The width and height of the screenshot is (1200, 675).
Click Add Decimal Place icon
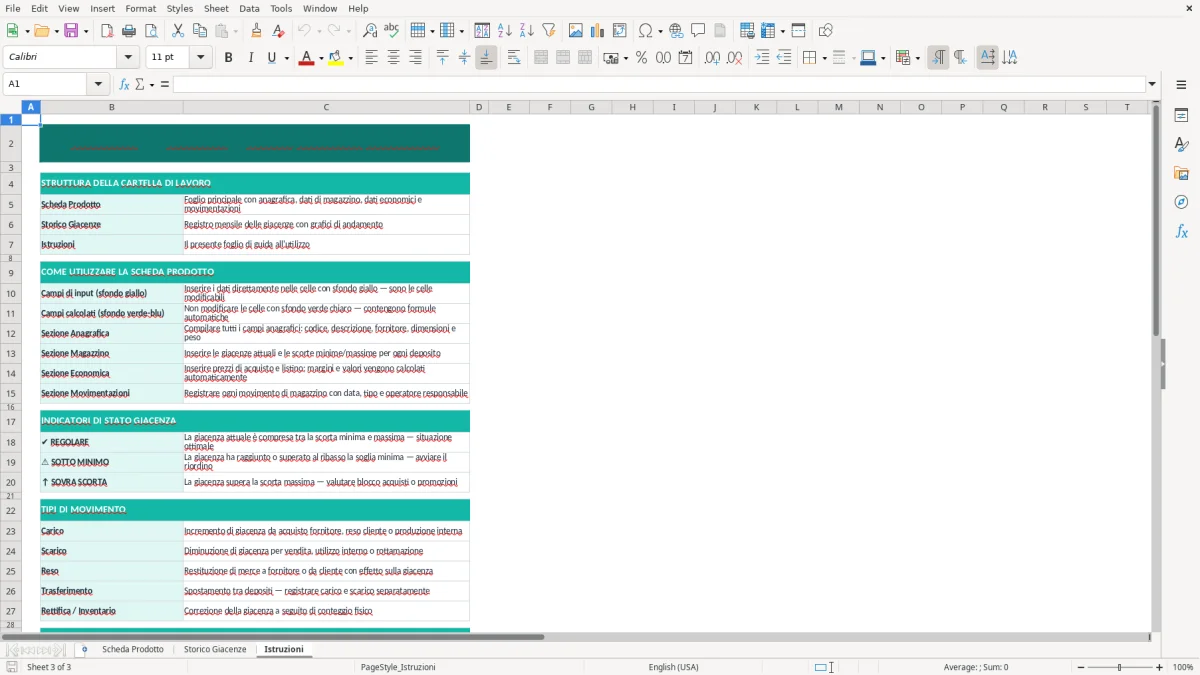712,58
